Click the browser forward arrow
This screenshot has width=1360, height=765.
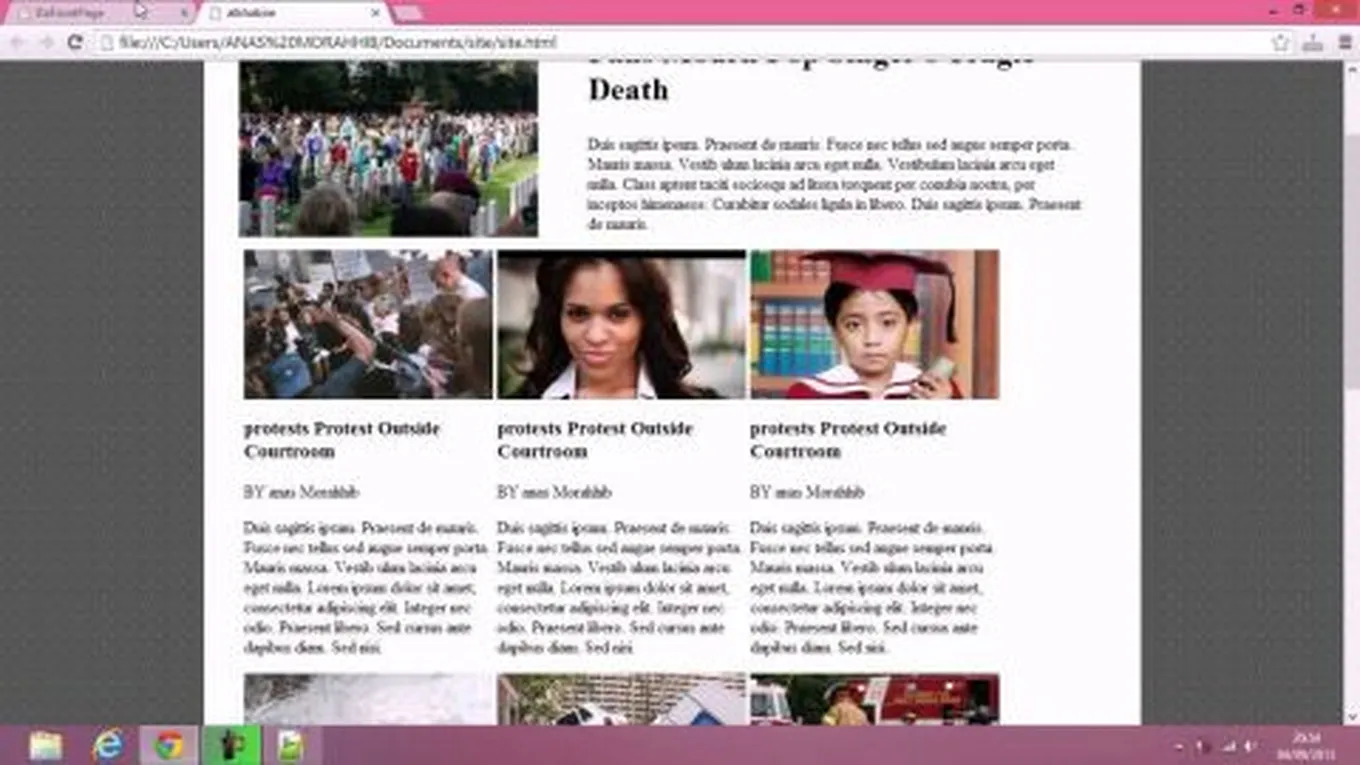(x=46, y=42)
